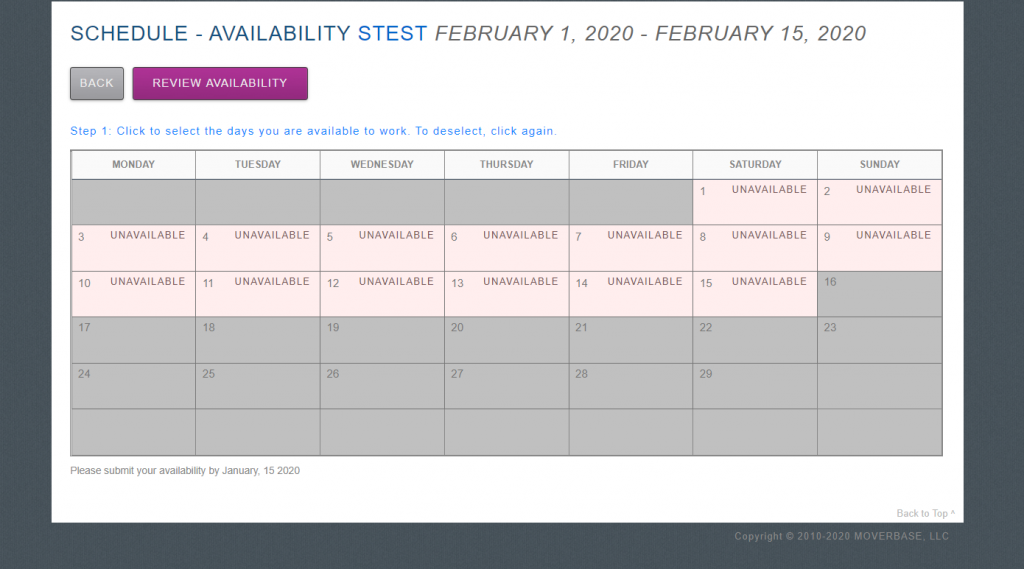Toggle Monday the 10th availability
The height and width of the screenshot is (569, 1024).
(x=133, y=294)
